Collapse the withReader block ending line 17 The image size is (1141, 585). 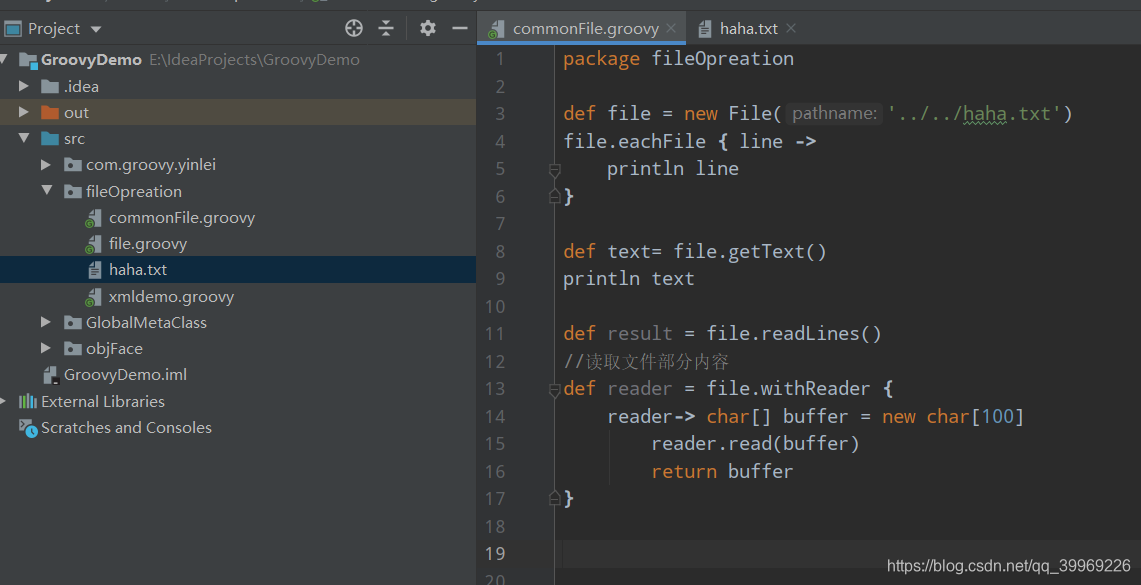point(555,498)
